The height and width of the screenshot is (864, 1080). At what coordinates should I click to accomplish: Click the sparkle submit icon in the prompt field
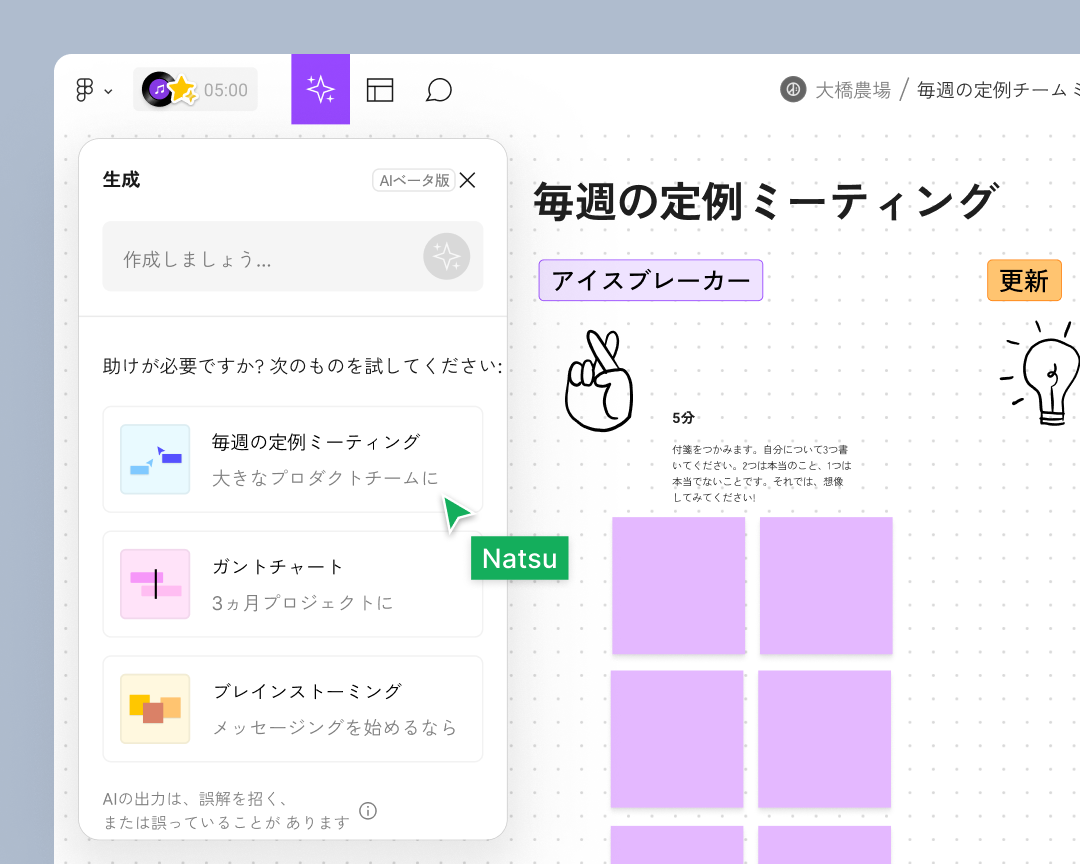[x=446, y=256]
